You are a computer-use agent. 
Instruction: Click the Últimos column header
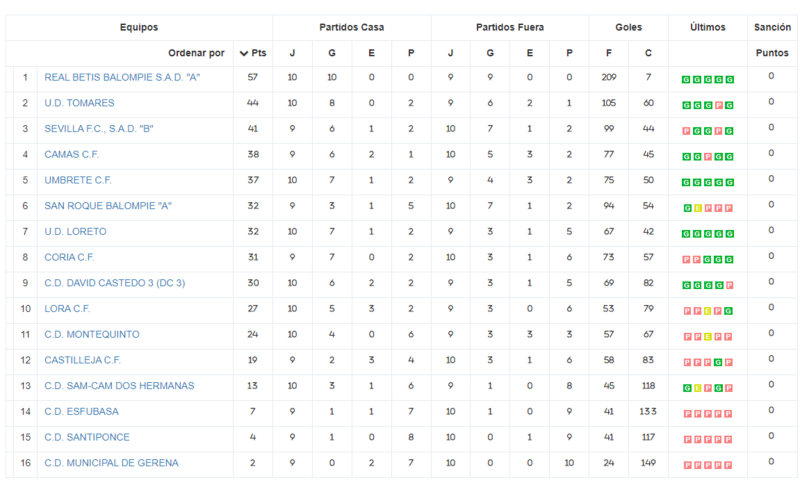tap(708, 28)
